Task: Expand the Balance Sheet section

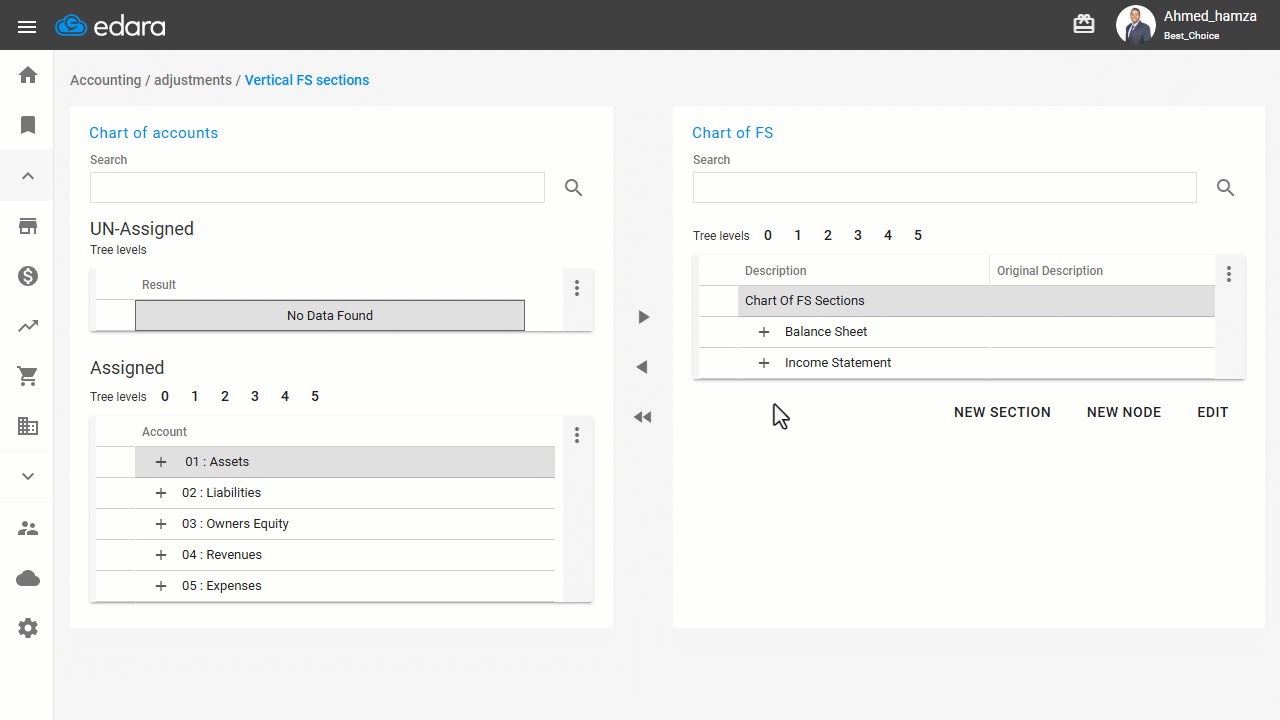Action: [x=764, y=332]
